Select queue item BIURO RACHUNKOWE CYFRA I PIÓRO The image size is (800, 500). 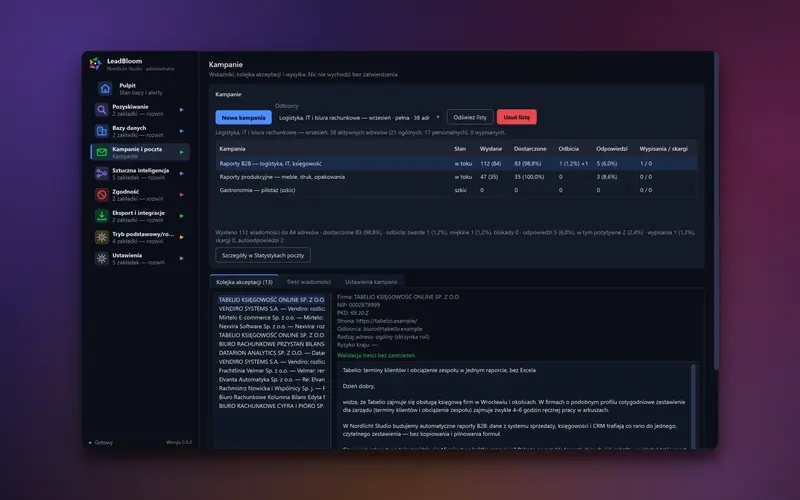click(271, 406)
